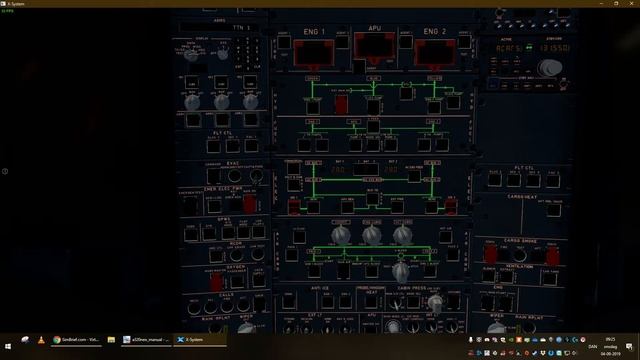Toggle left tank fuel pump 1

[x=304, y=145]
